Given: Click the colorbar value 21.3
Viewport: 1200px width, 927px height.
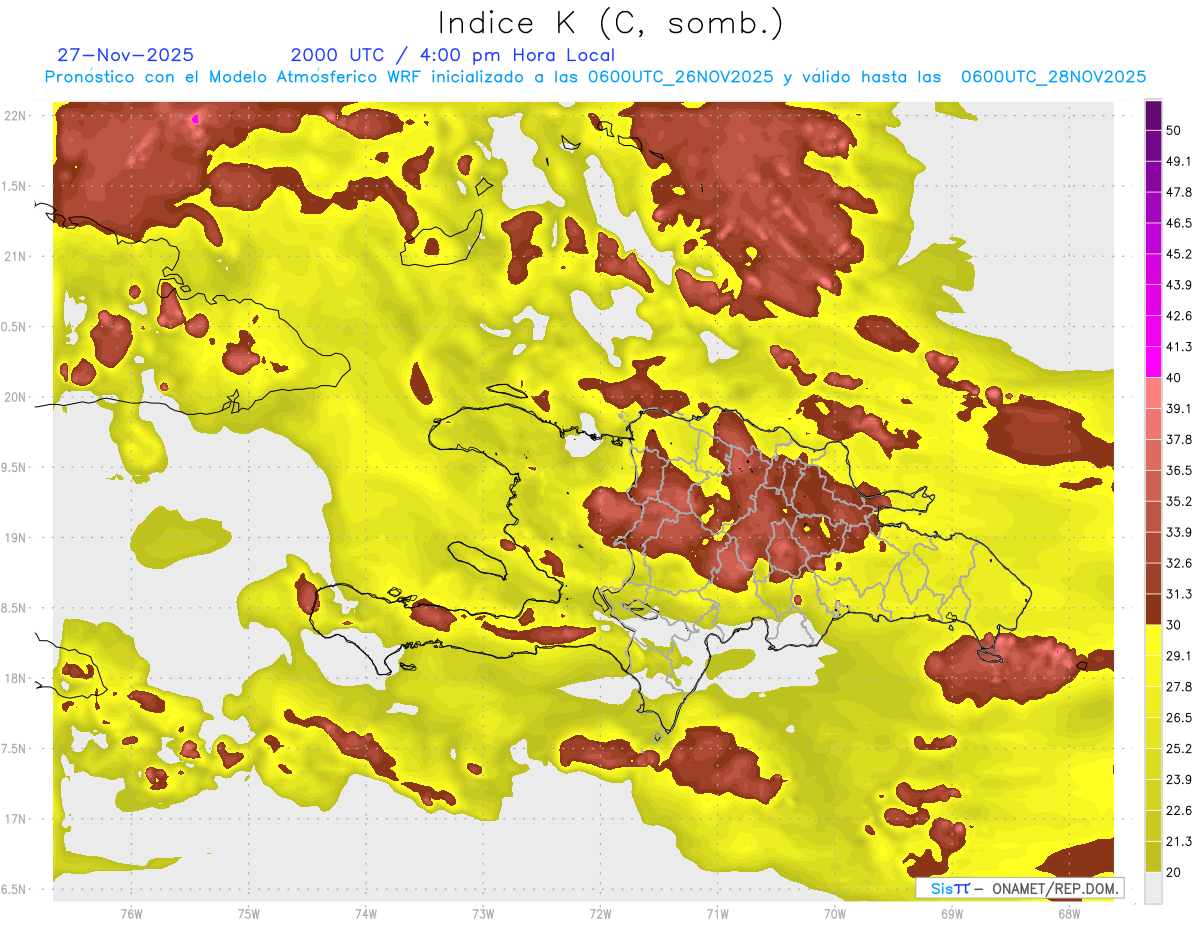Looking at the screenshot, I should coord(1179,841).
